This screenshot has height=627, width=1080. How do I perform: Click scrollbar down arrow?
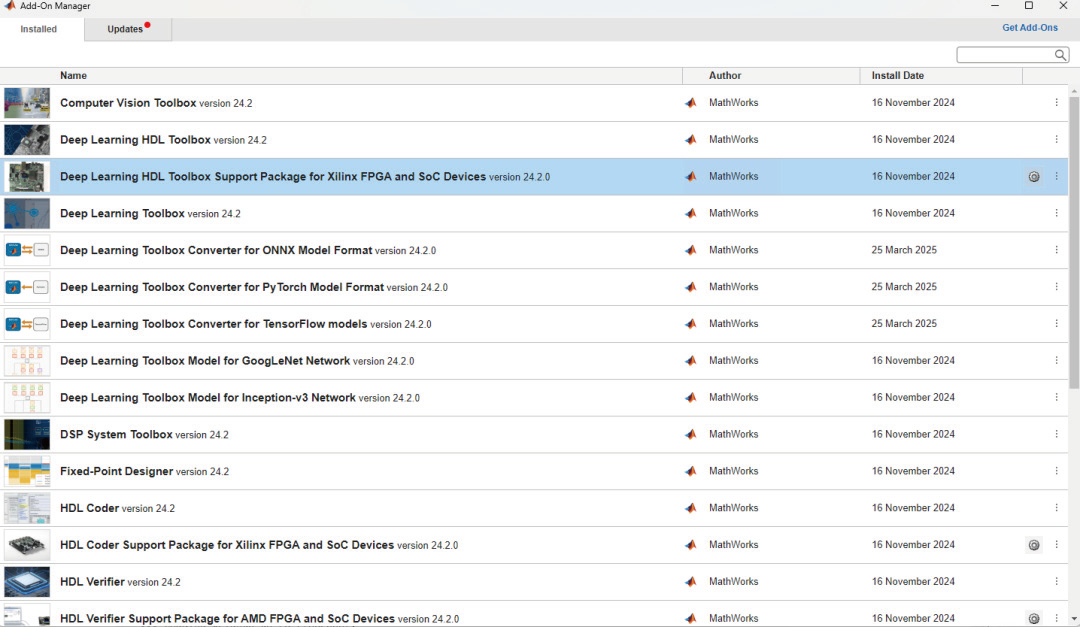point(1074,619)
